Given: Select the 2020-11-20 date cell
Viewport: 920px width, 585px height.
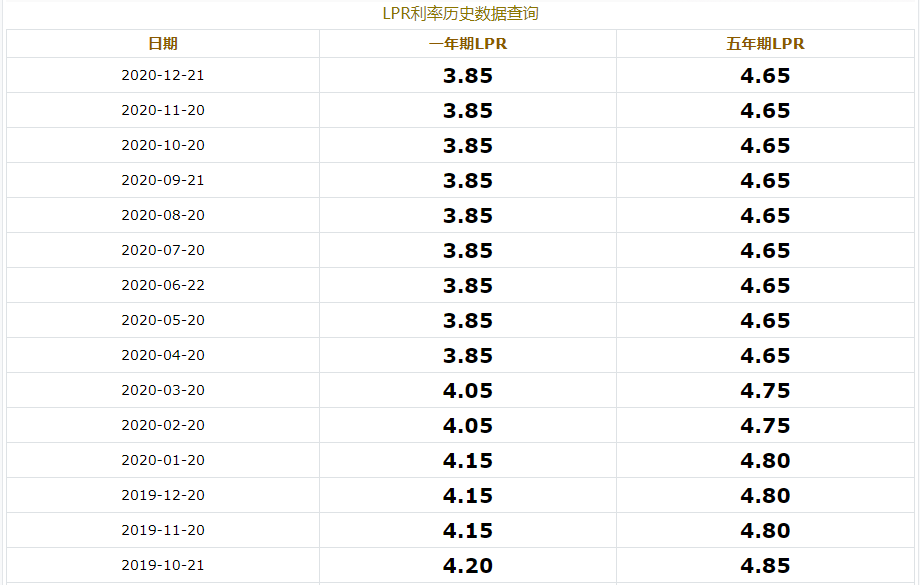Looking at the screenshot, I should [163, 110].
